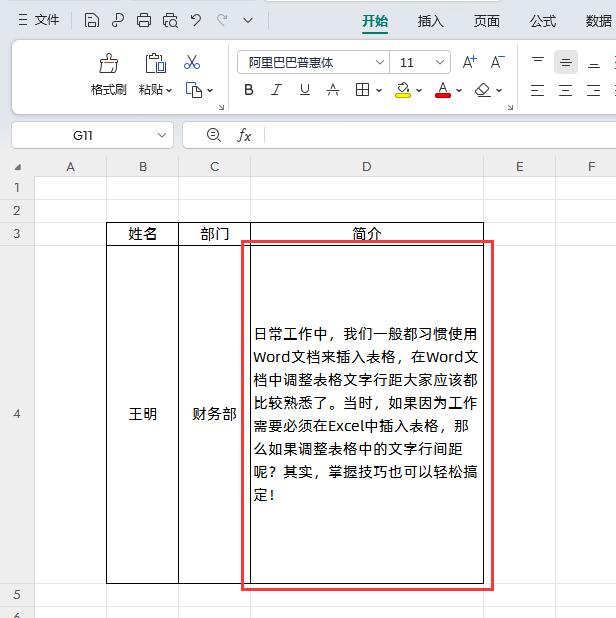The height and width of the screenshot is (618, 616).
Task: Switch to the 插入 tab
Action: (x=431, y=20)
